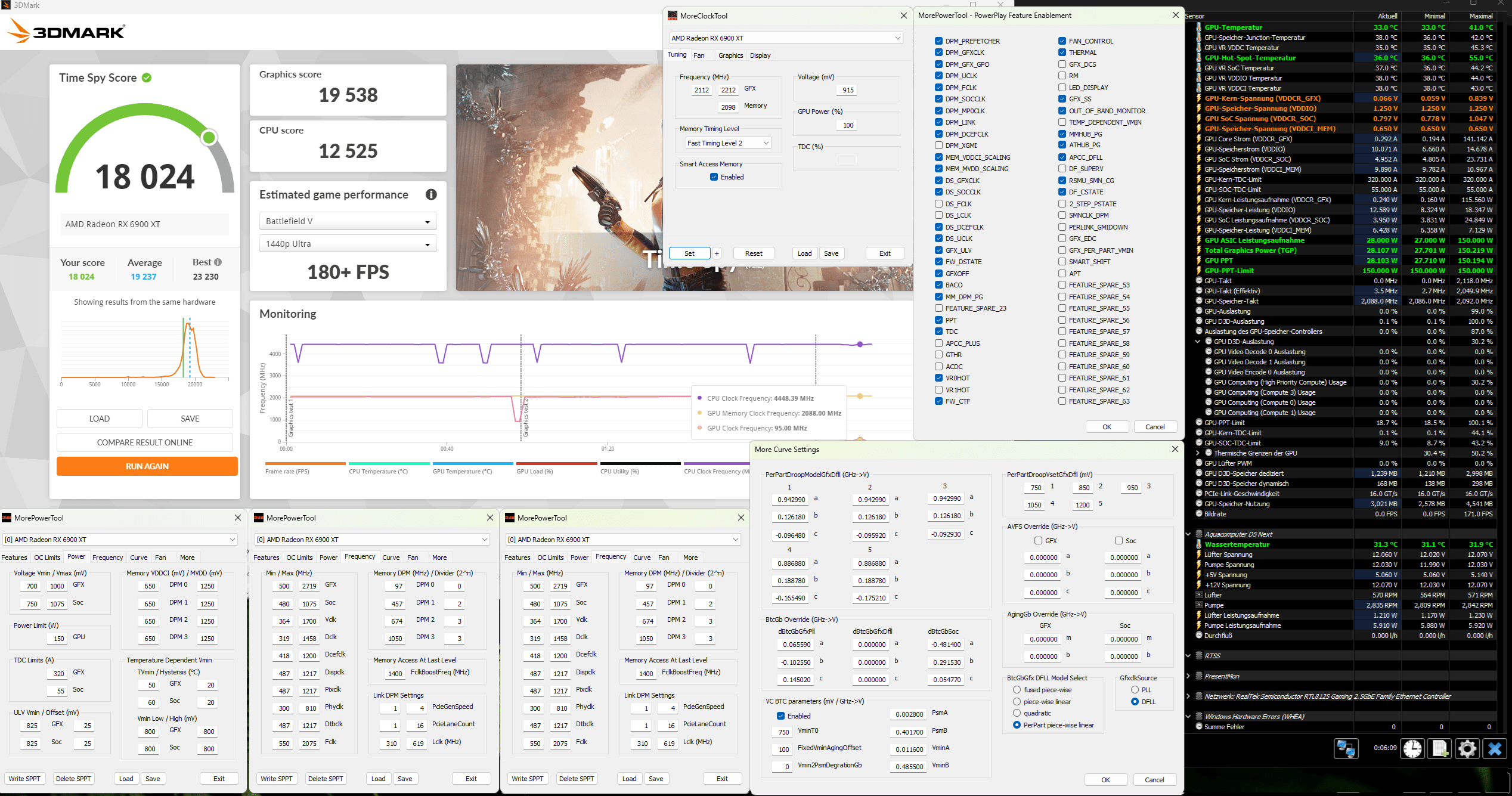The width and height of the screenshot is (1512, 796).
Task: Open the Battlefield V game dropdown
Action: pos(348,221)
